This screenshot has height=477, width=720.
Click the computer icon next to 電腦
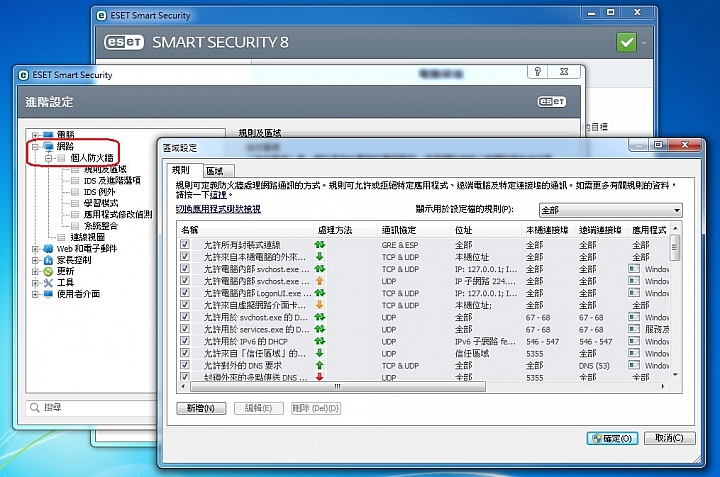pyautogui.click(x=49, y=135)
